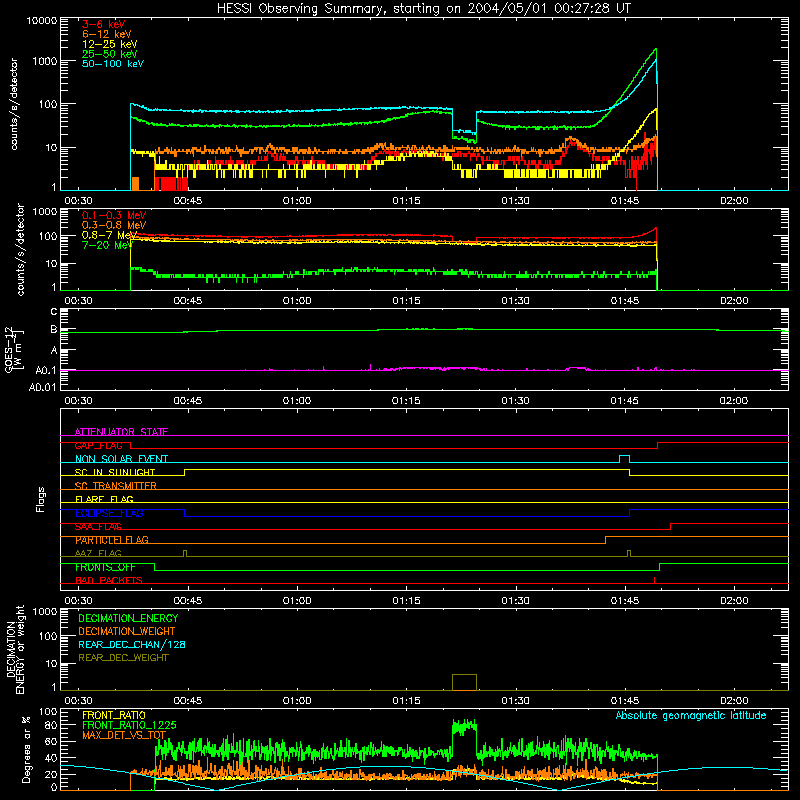
Task: Choose the cyan 50-100 keV legend label
Action: pyautogui.click(x=113, y=64)
